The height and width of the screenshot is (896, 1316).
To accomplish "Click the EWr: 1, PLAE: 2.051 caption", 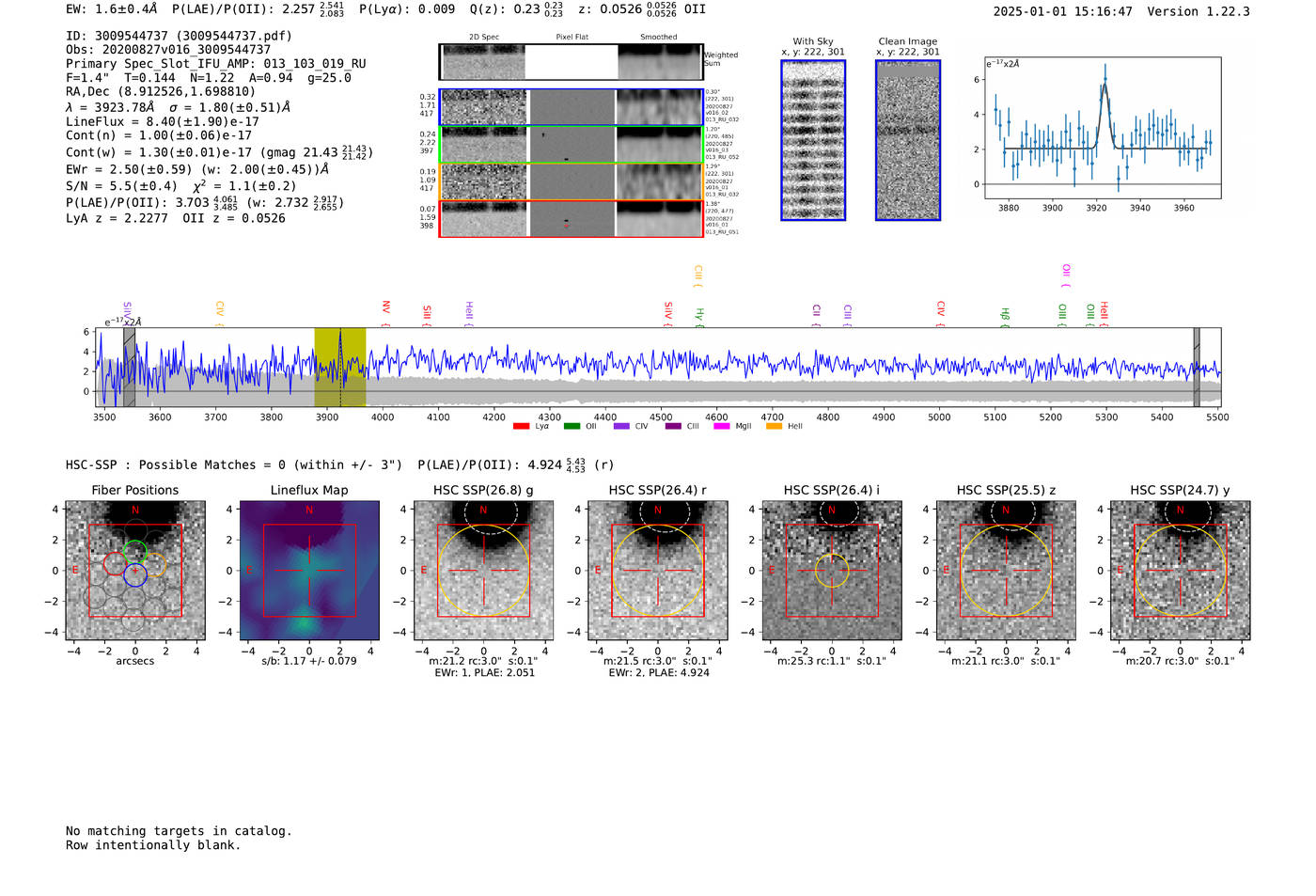I will [484, 672].
